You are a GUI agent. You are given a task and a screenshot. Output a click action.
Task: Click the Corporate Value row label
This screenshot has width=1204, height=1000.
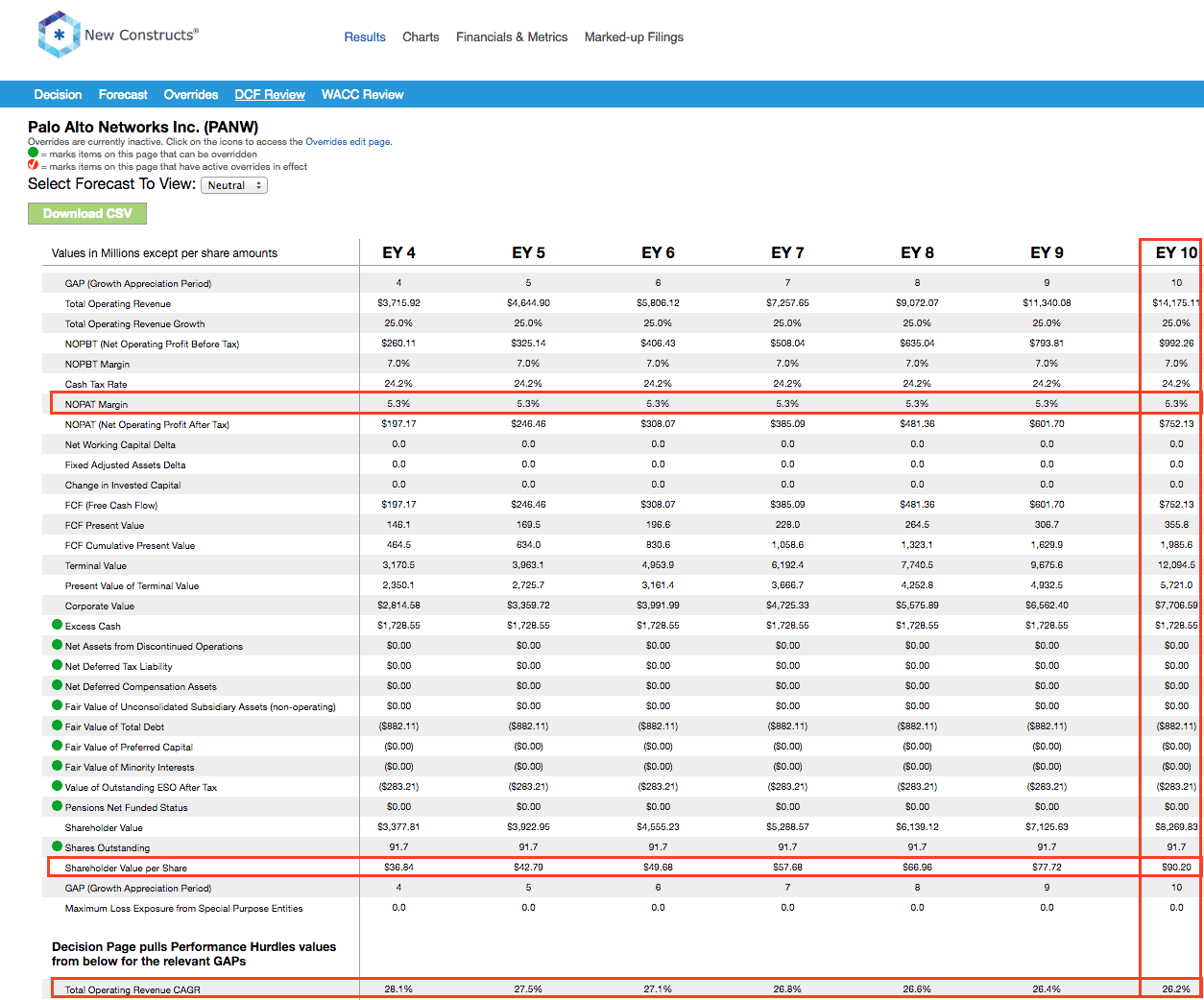pos(100,607)
